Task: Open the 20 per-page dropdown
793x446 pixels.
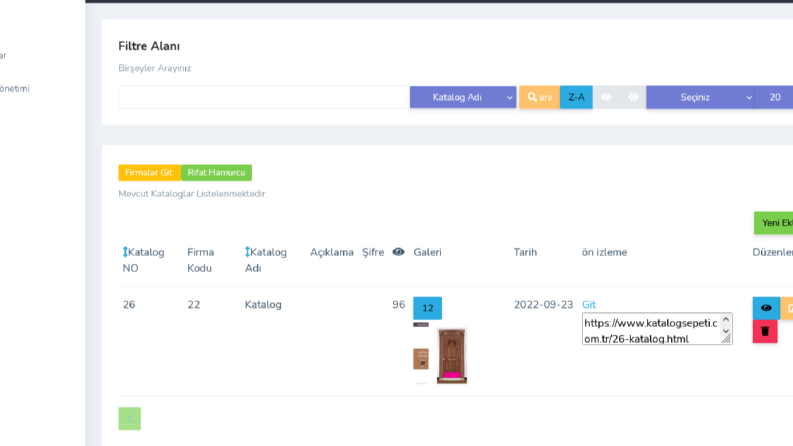Action: [774, 97]
